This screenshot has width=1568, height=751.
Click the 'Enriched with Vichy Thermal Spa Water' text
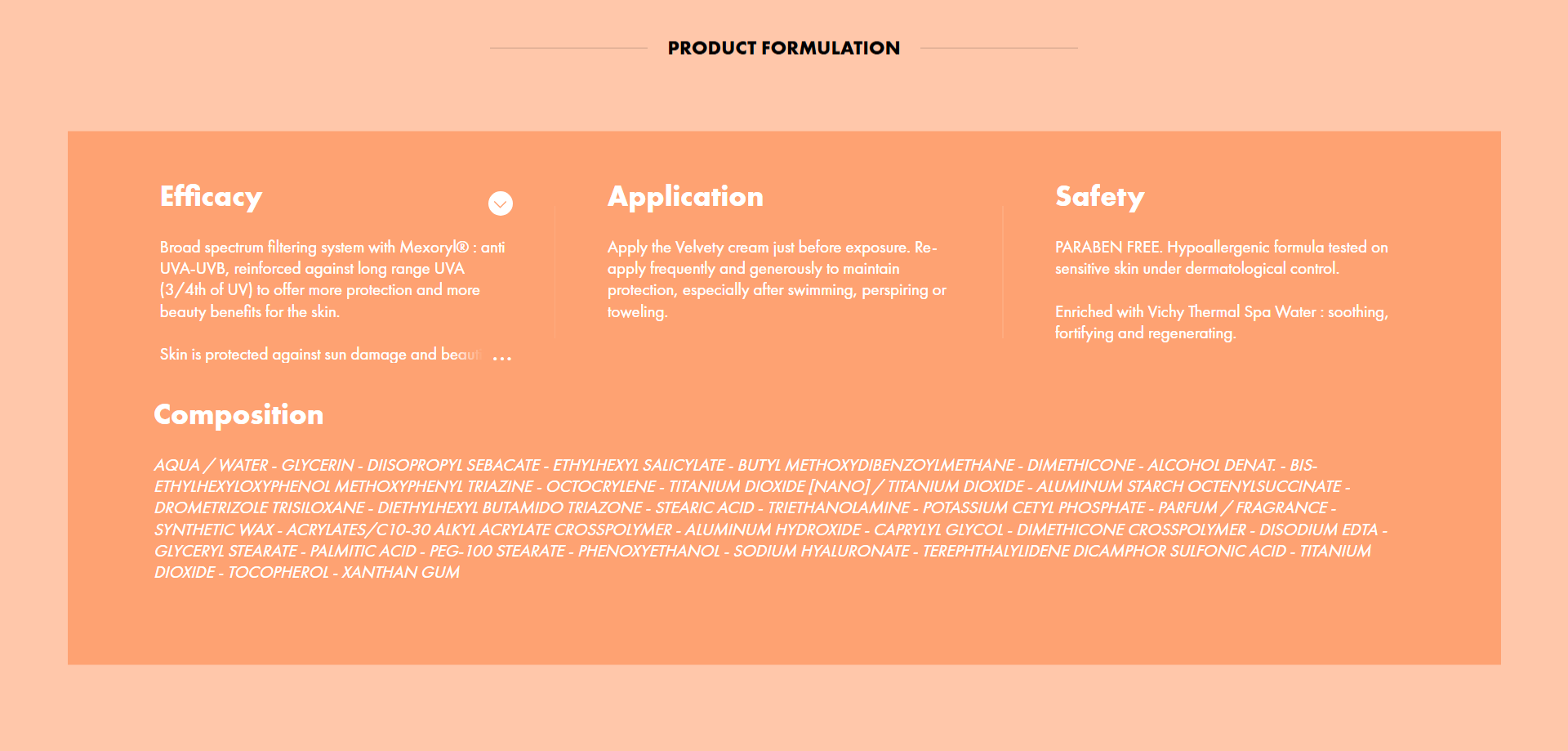pyautogui.click(x=1220, y=322)
